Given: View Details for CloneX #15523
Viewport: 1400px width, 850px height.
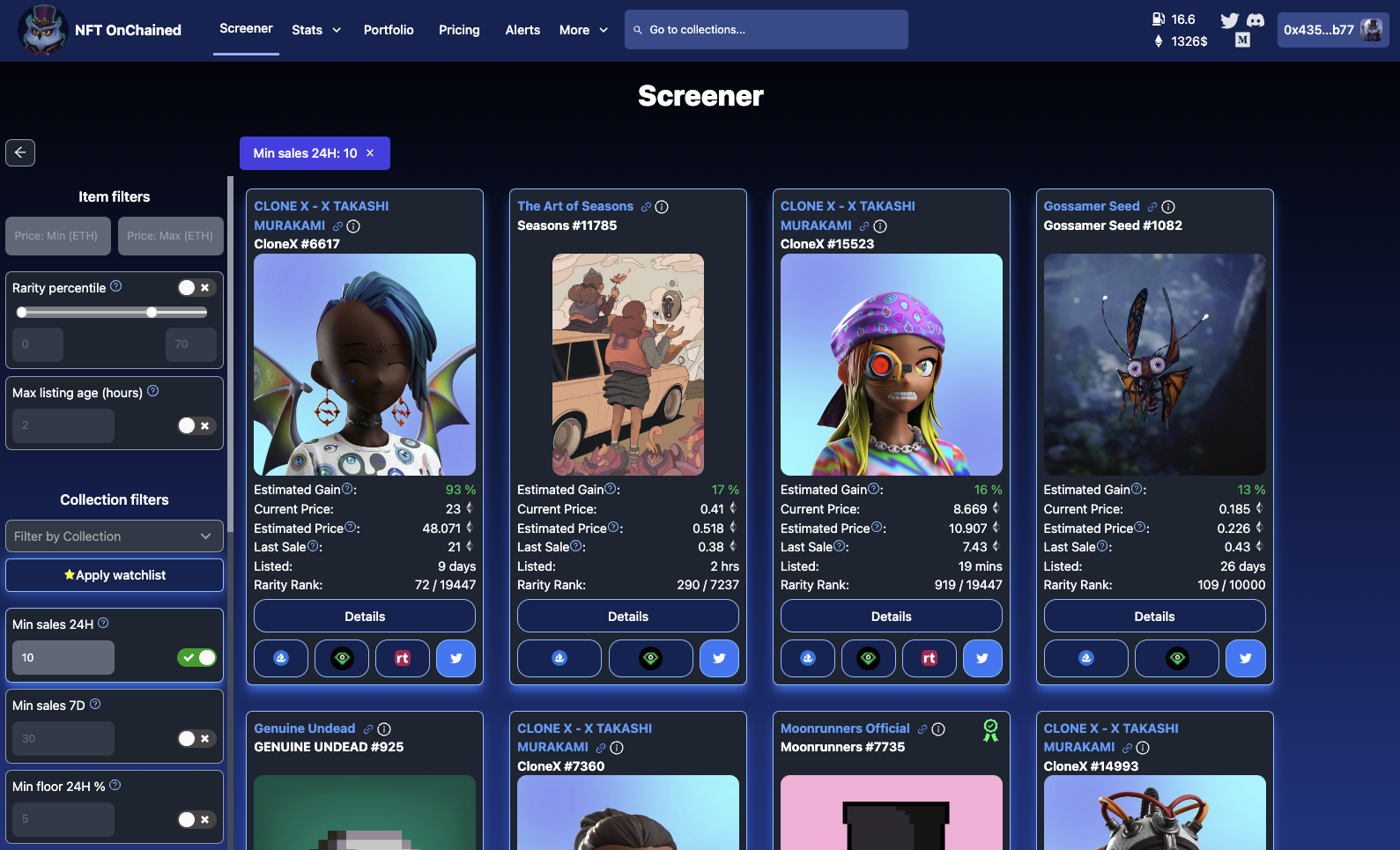Looking at the screenshot, I should pyautogui.click(x=892, y=616).
